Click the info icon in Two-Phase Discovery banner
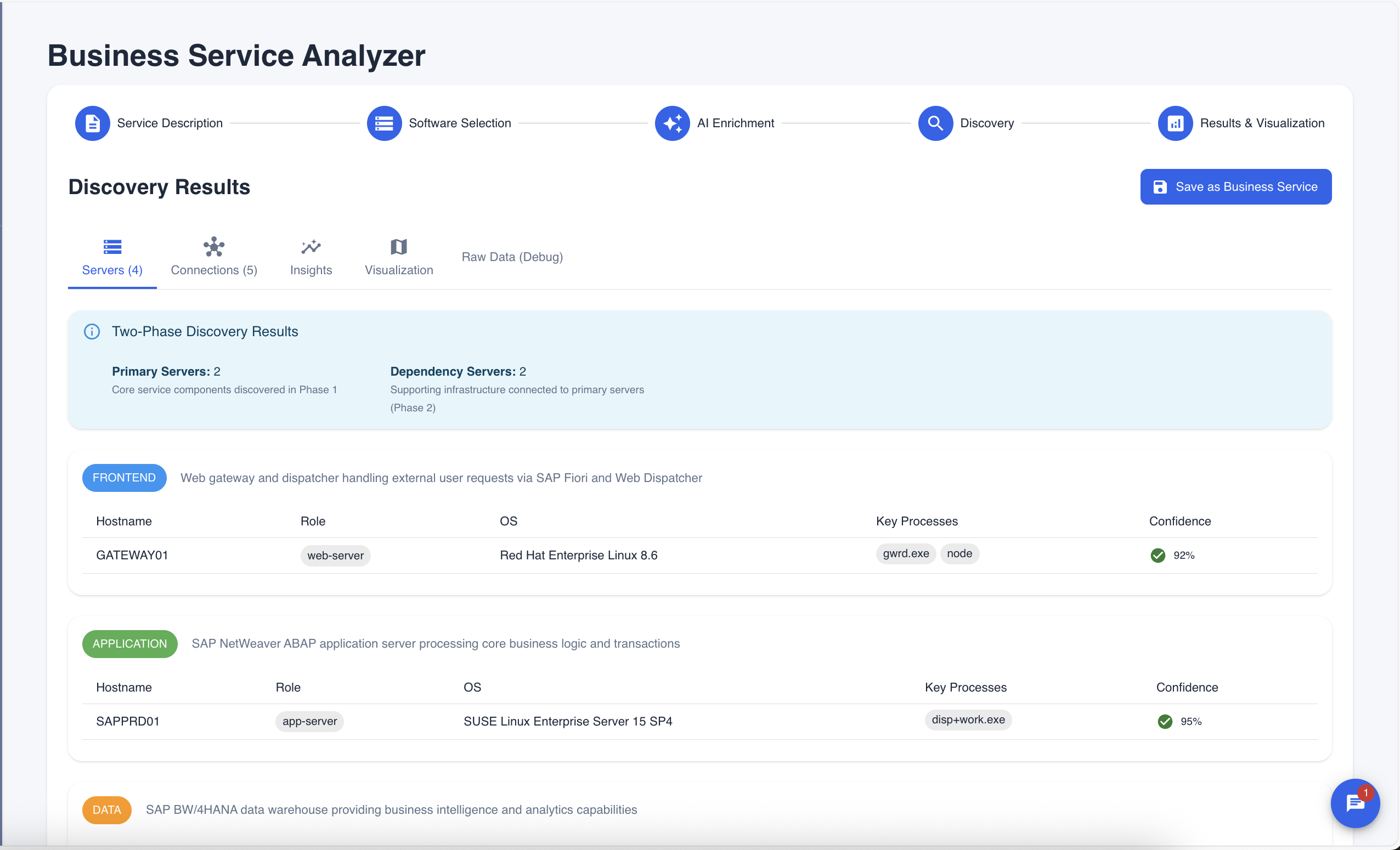The width and height of the screenshot is (1400, 850). pyautogui.click(x=92, y=332)
